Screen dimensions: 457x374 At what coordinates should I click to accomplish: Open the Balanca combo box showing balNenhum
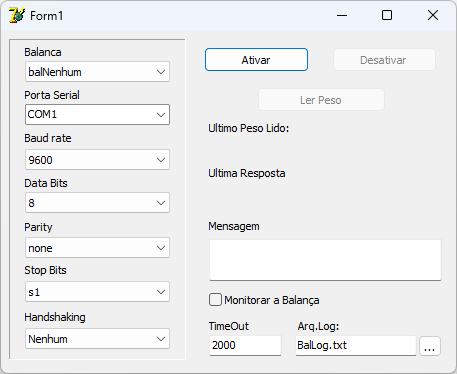pyautogui.click(x=97, y=72)
